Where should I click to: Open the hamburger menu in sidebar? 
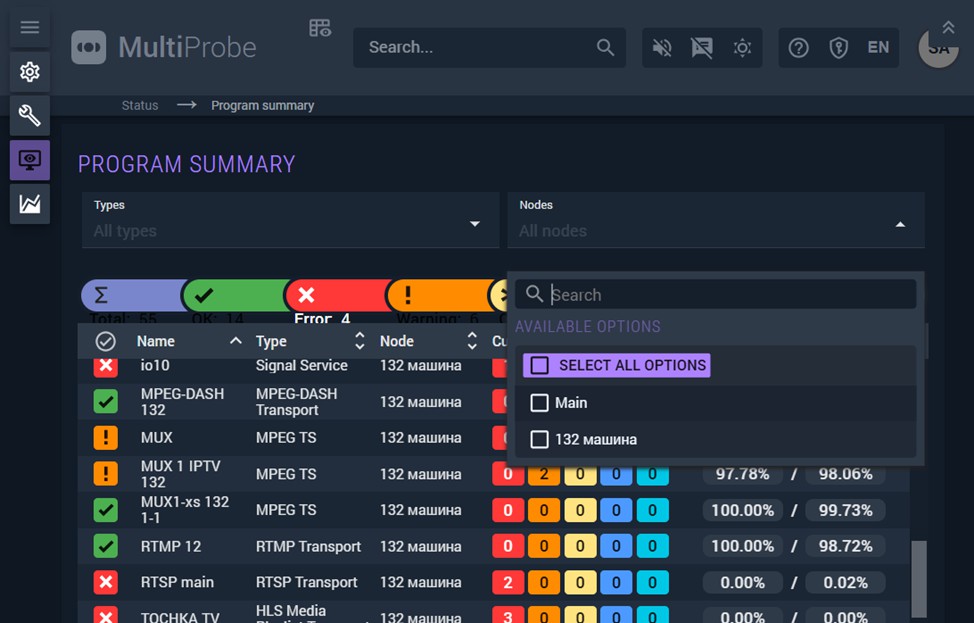click(30, 27)
